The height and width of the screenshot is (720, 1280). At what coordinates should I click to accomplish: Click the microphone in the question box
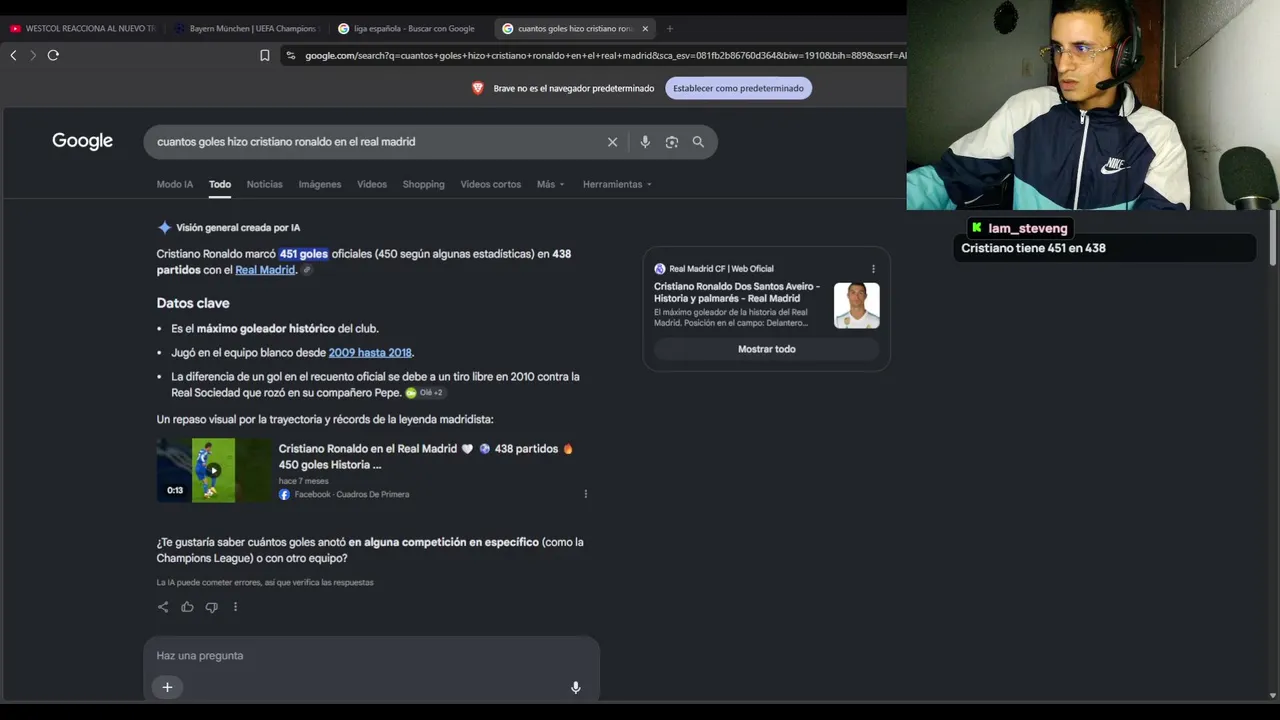(576, 688)
